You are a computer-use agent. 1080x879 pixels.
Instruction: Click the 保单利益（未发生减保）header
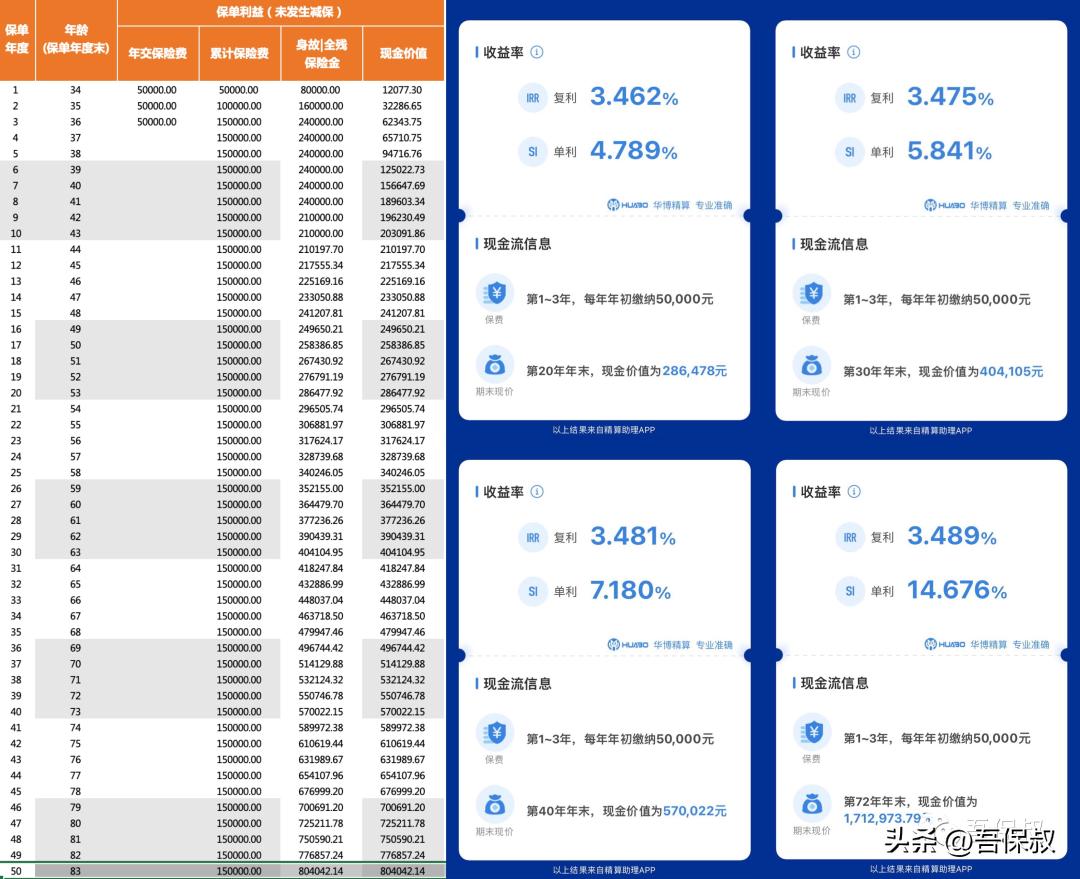pyautogui.click(x=280, y=12)
